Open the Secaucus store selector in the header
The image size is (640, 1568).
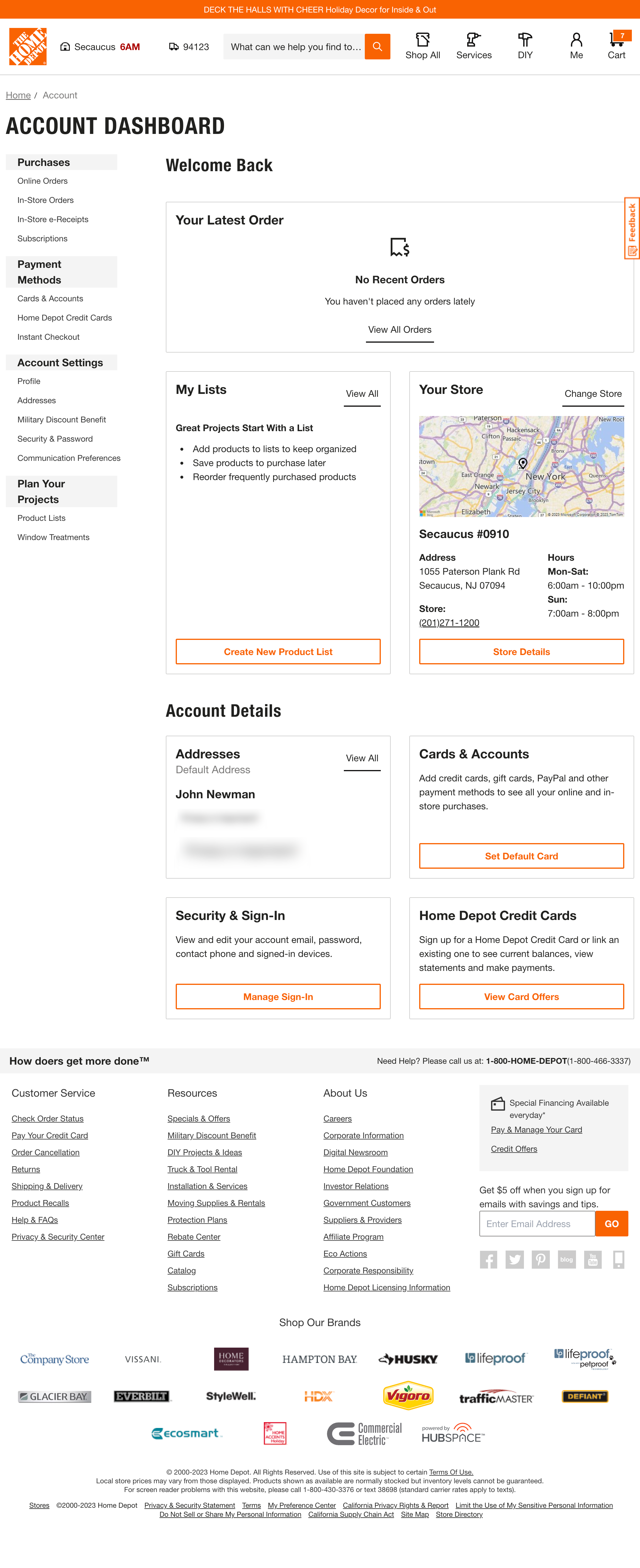(x=100, y=46)
